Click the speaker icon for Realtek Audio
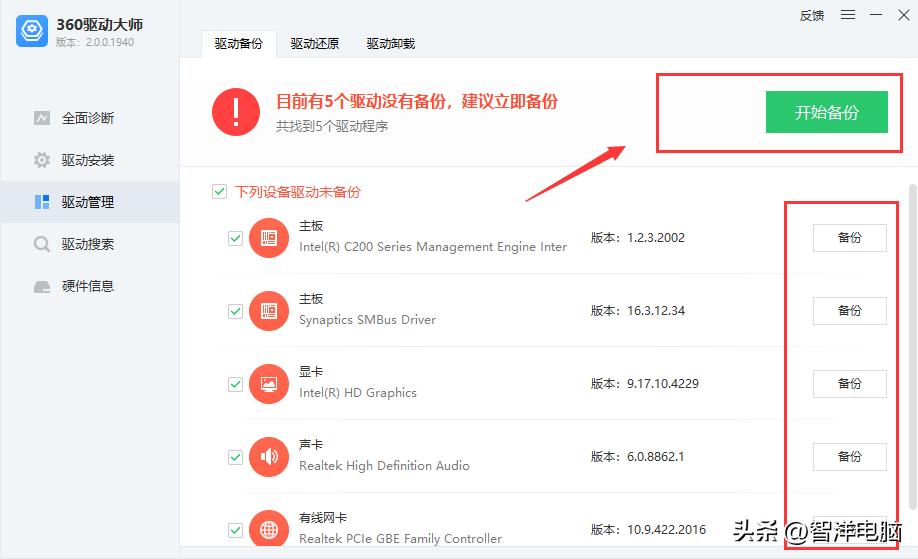 coord(269,457)
